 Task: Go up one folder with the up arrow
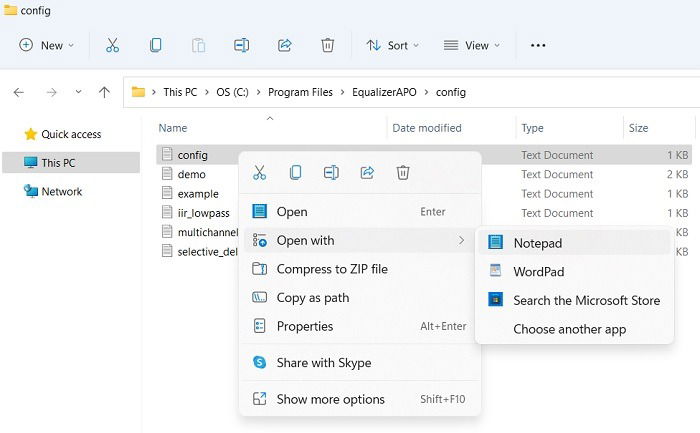click(104, 92)
